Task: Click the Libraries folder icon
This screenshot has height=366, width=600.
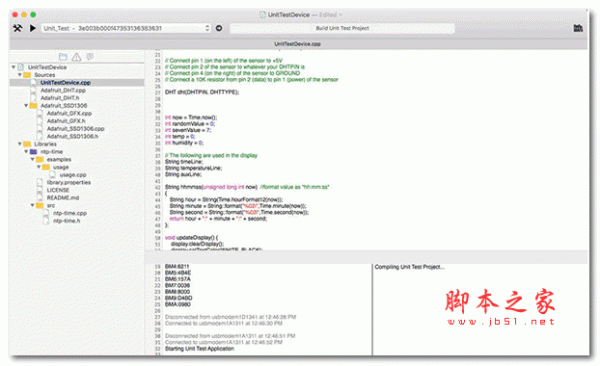Action: point(27,144)
